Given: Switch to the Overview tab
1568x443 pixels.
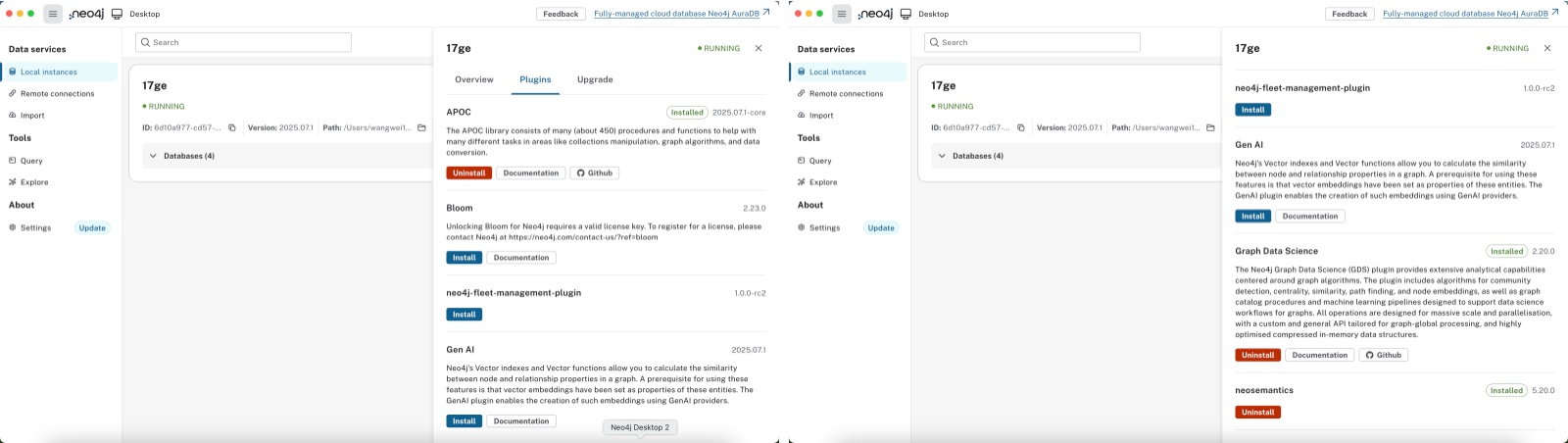Looking at the screenshot, I should 474,79.
